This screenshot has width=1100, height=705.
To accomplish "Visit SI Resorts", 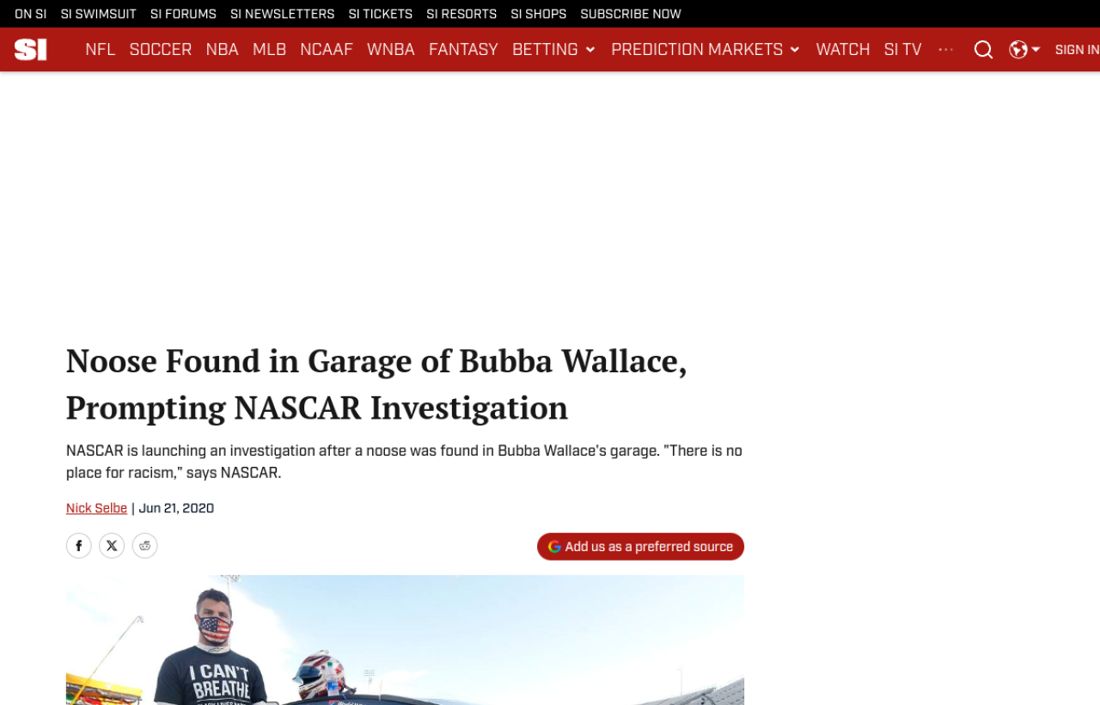I will pos(462,14).
